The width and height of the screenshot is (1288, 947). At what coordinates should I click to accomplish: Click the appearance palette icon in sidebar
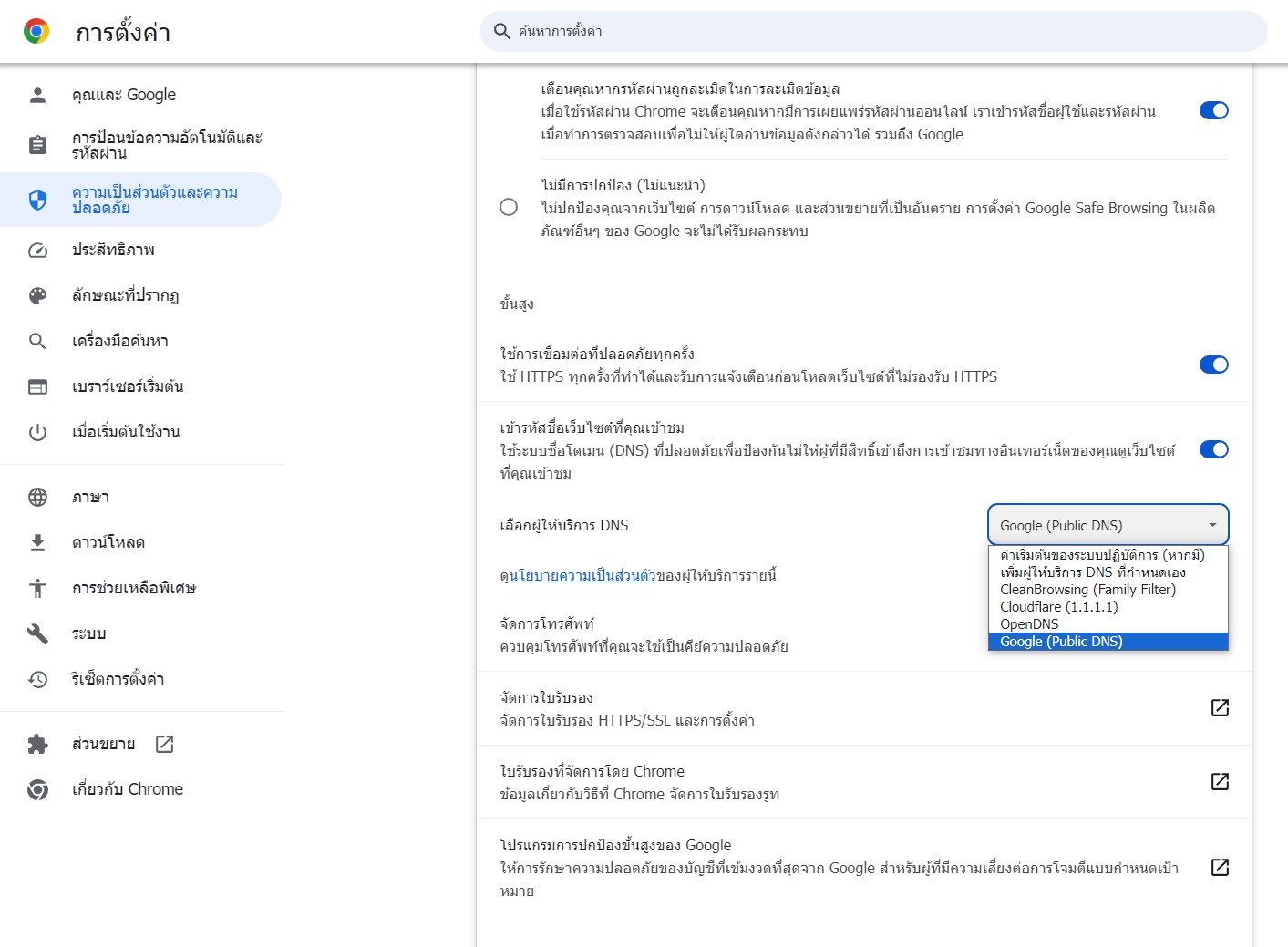pyautogui.click(x=36, y=295)
